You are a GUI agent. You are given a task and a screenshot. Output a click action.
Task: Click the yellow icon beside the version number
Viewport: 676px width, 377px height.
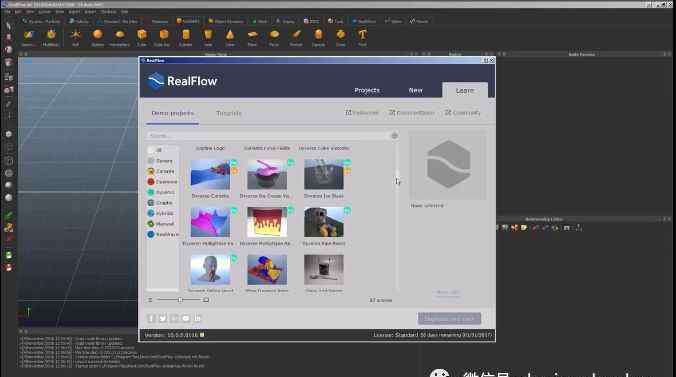tap(202, 335)
